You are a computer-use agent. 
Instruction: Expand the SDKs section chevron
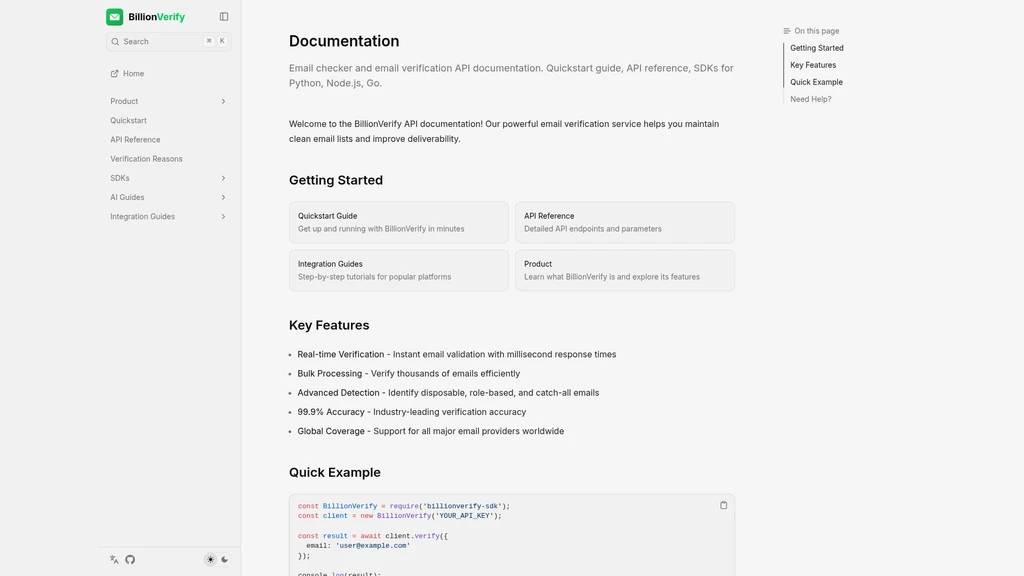click(x=223, y=178)
